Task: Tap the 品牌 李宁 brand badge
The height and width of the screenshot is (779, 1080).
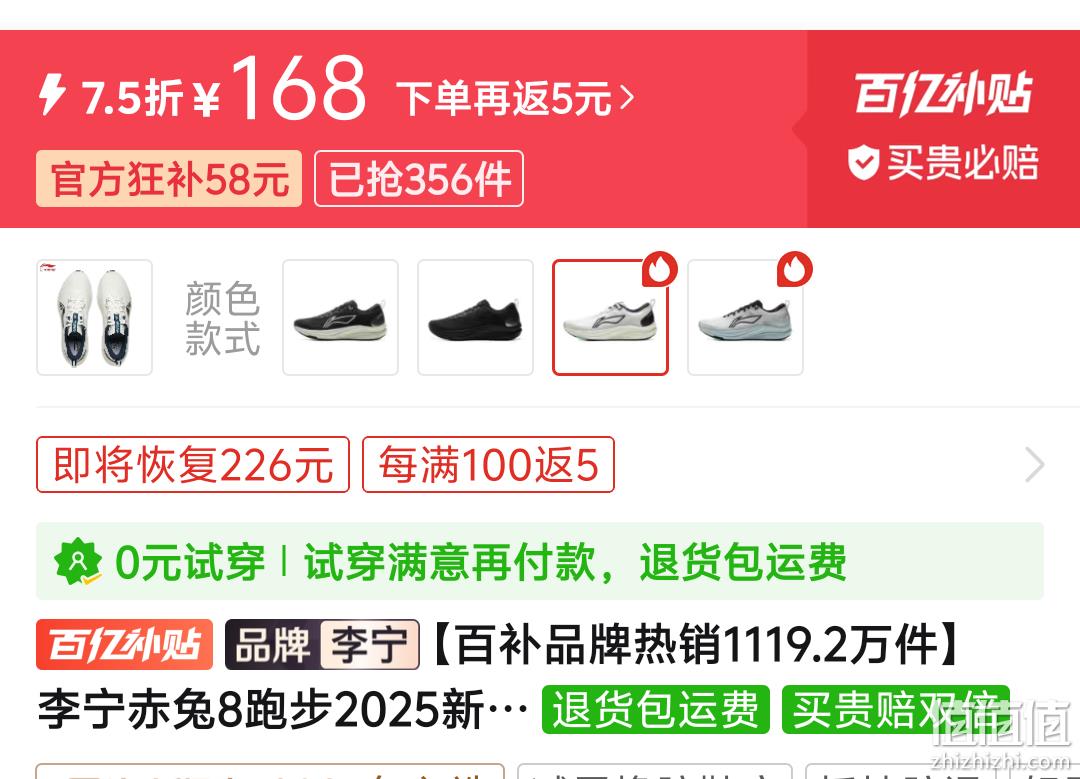Action: click(322, 645)
